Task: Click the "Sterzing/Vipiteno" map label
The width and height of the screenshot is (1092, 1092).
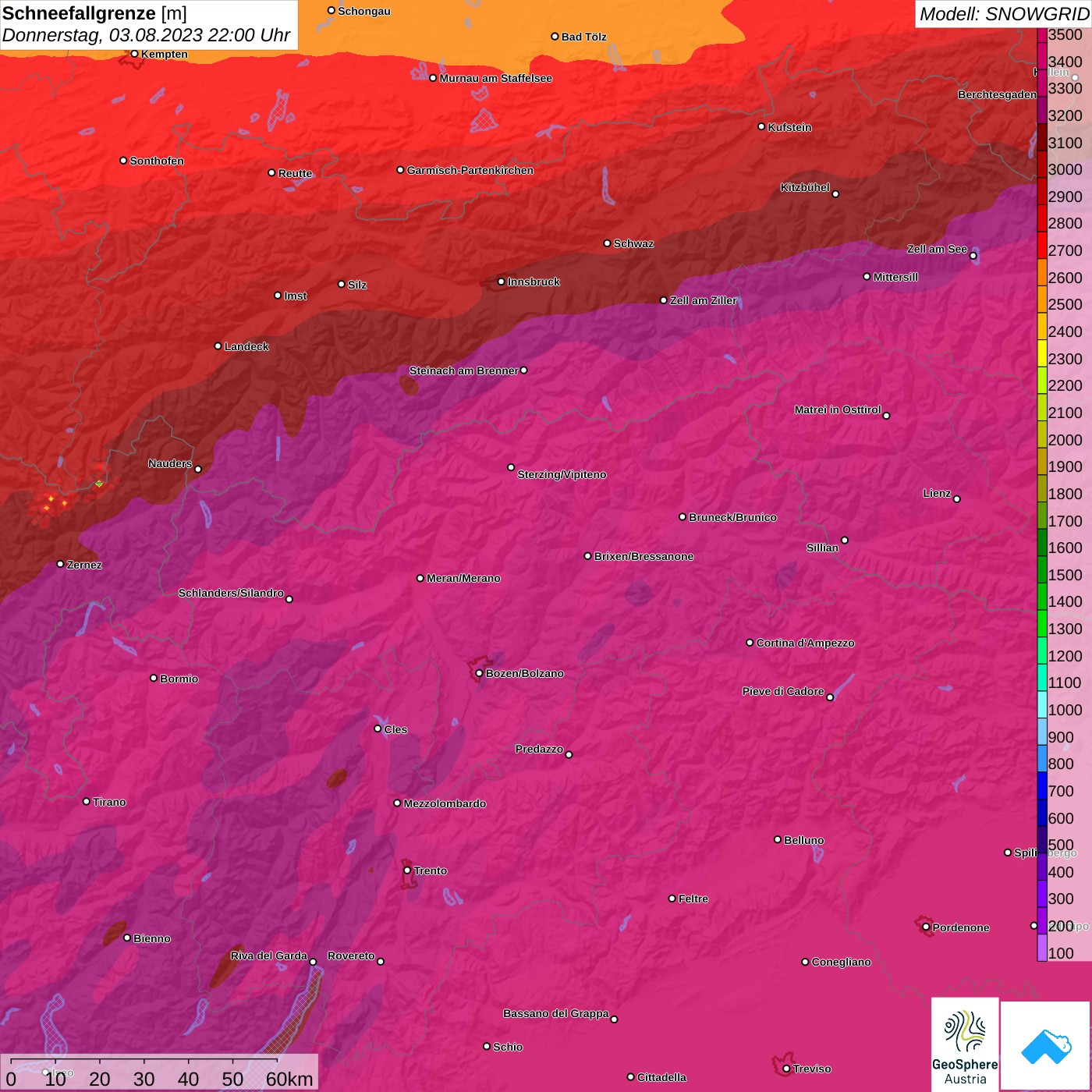Action: pos(562,474)
